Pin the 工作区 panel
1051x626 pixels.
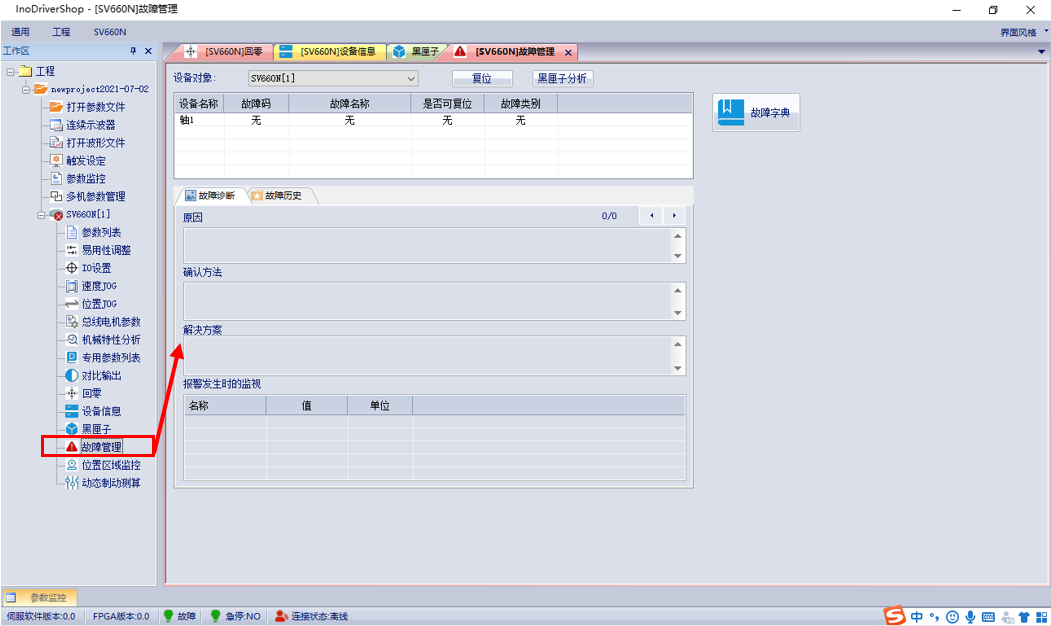(133, 51)
